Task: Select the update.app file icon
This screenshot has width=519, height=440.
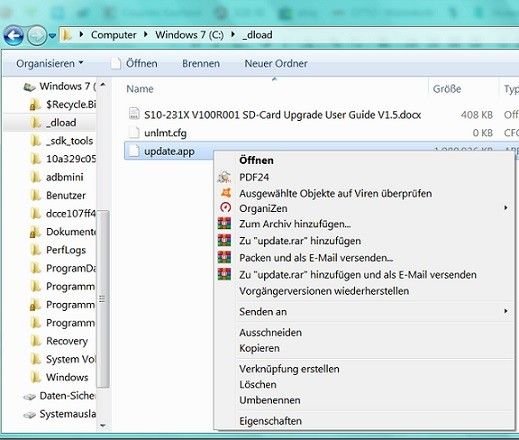Action: [x=134, y=151]
